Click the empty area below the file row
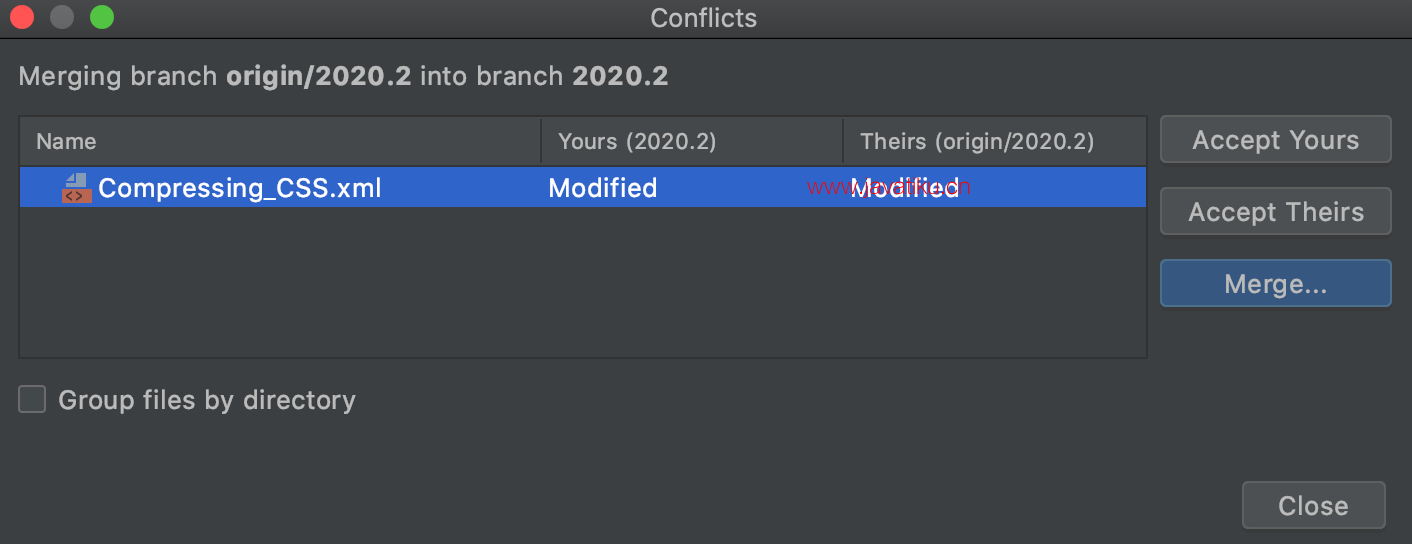This screenshot has width=1412, height=544. 582,282
